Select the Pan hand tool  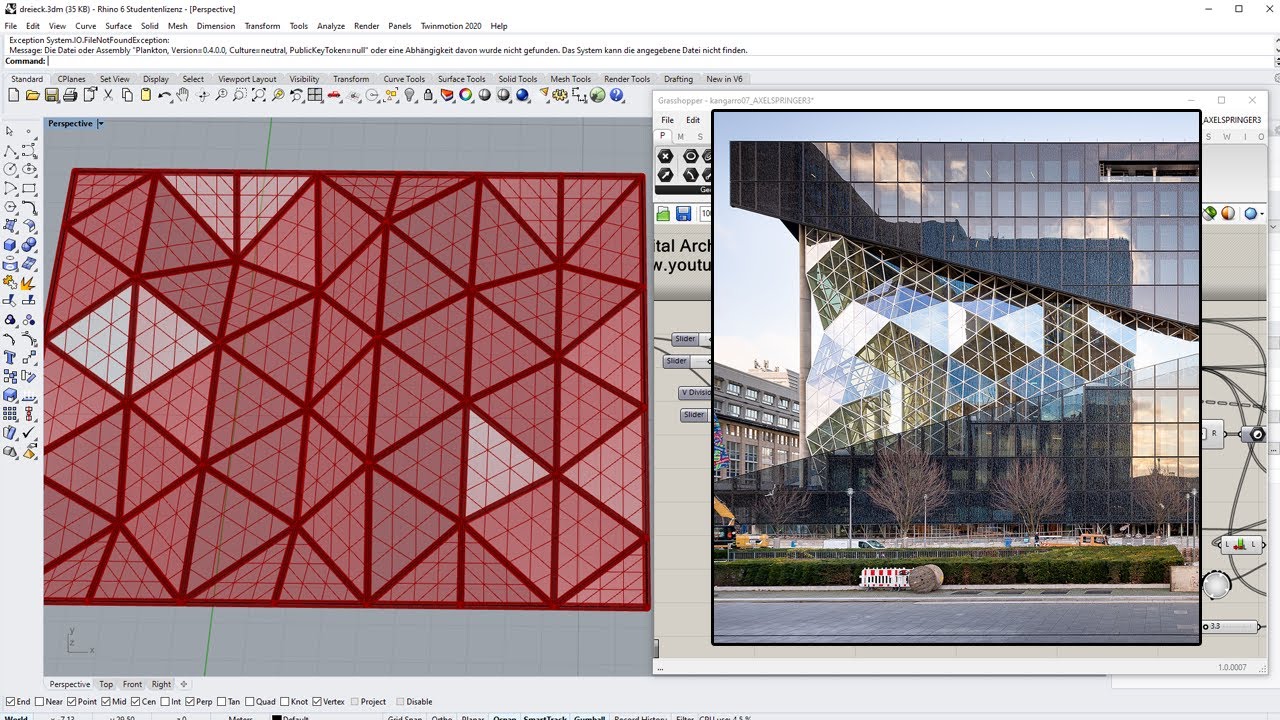[183, 95]
